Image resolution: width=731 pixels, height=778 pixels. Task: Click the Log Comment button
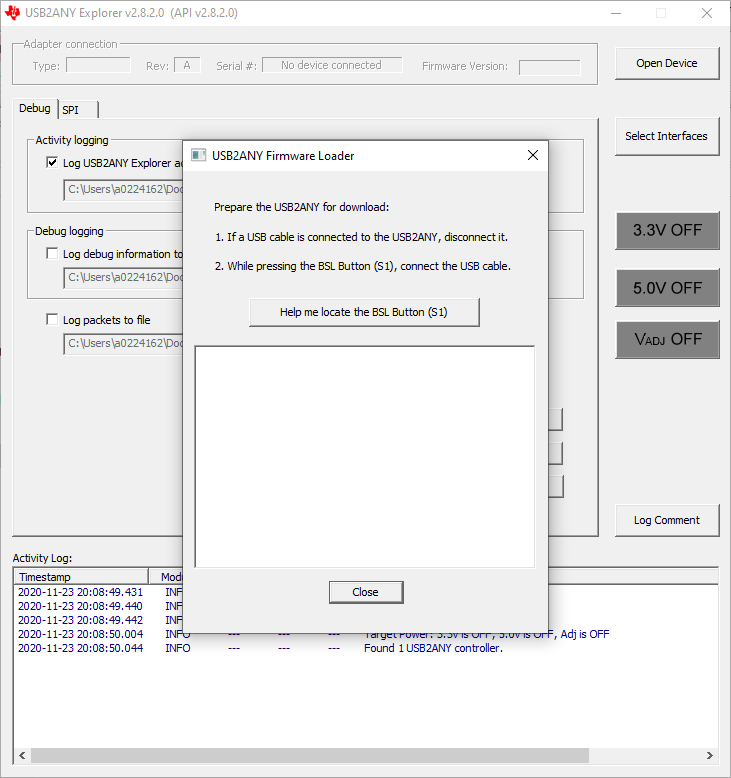click(666, 520)
